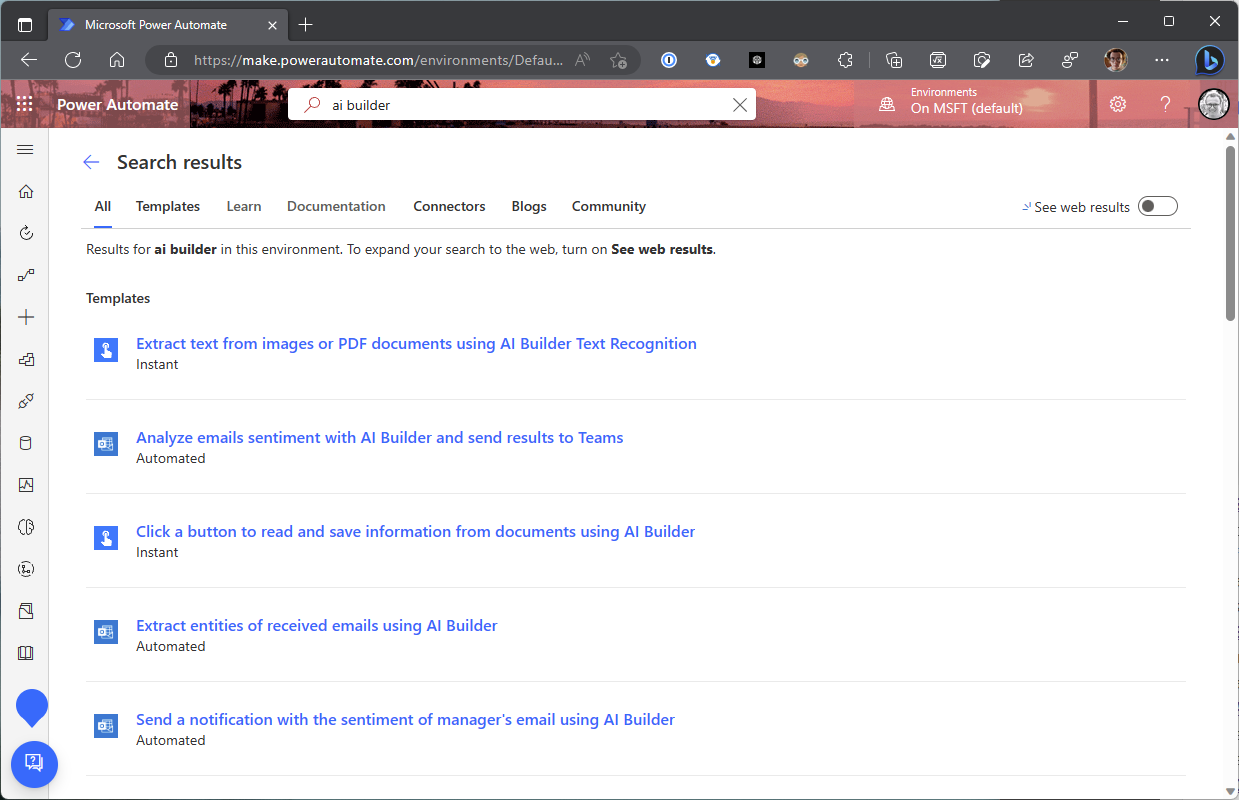Click the Outlook icon beside Send a notification template
The width and height of the screenshot is (1239, 800).
coord(106,726)
